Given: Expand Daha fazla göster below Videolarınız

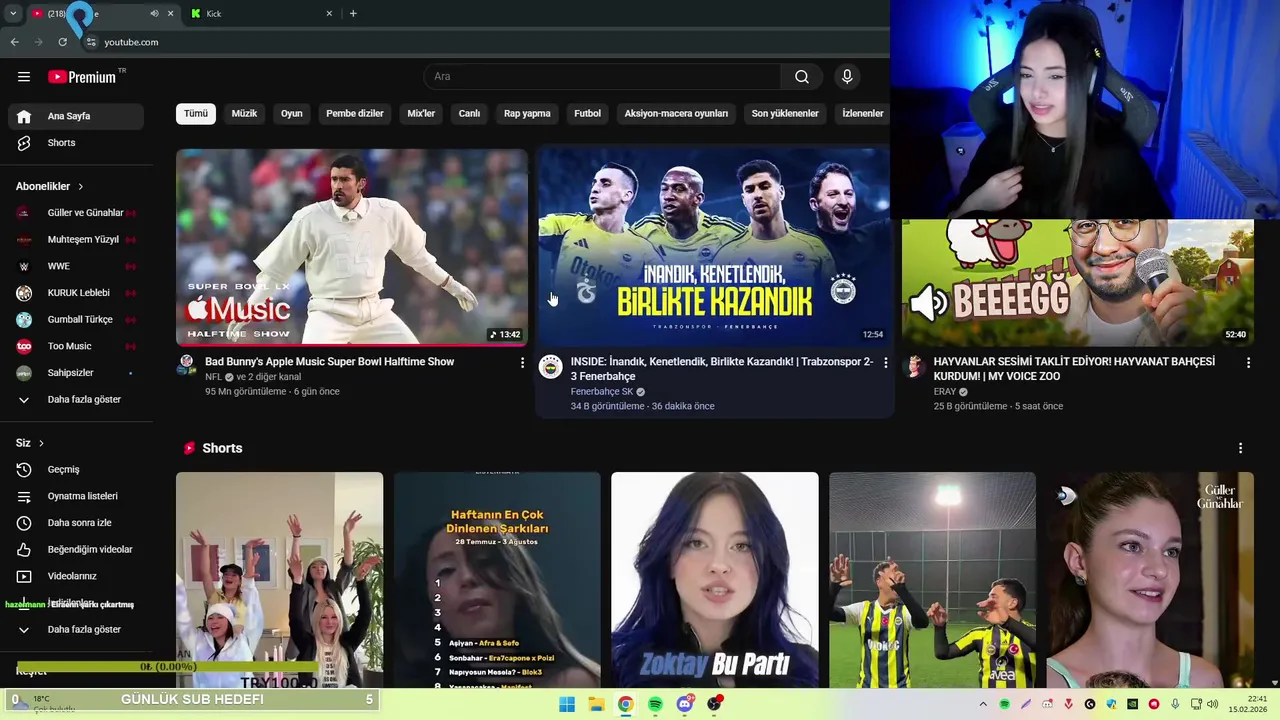Looking at the screenshot, I should [x=76, y=630].
